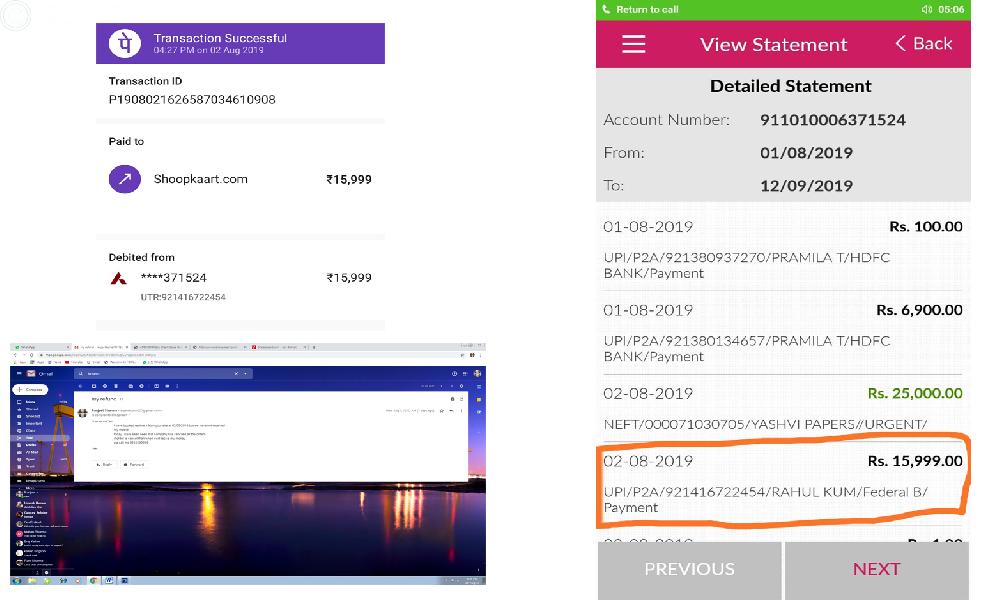Click the Gmail Compose button
Screen dimensions: 1000x600
point(30,389)
